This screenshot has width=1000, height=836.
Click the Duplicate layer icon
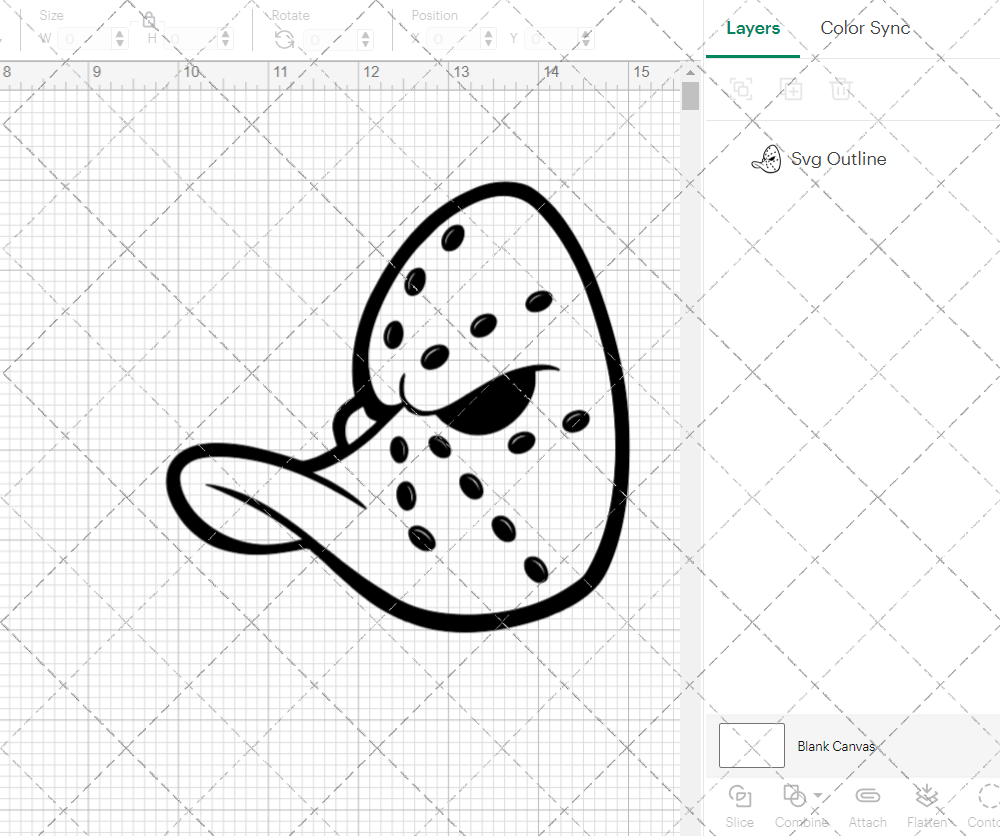741,89
